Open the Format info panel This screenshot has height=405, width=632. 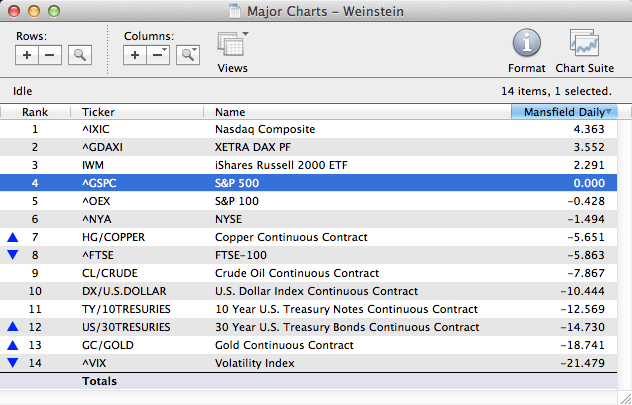(526, 45)
